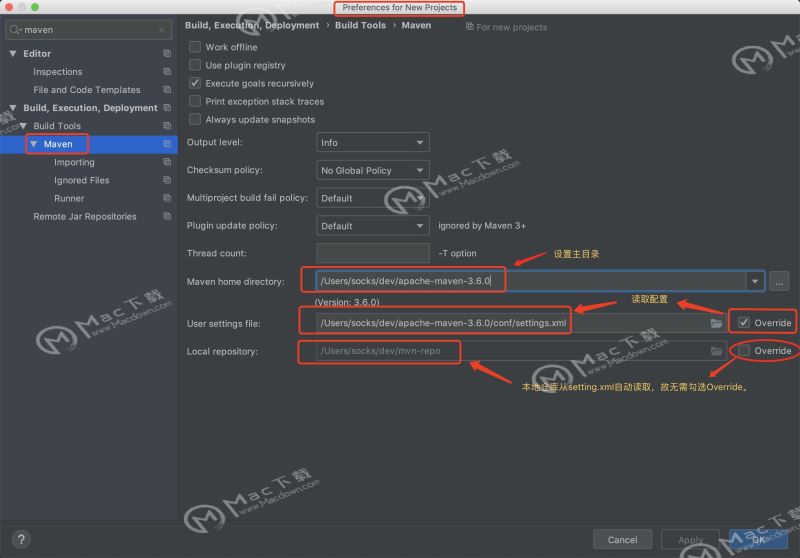Click the Maven home directory path field
The height and width of the screenshot is (558, 800).
pyautogui.click(x=531, y=281)
